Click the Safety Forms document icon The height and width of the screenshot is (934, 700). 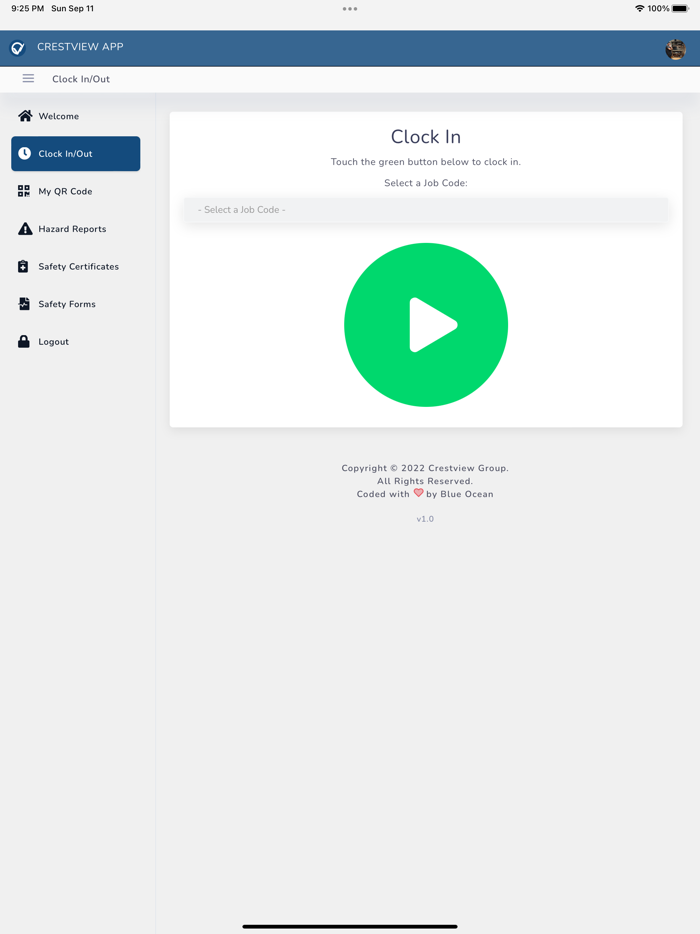tap(24, 304)
